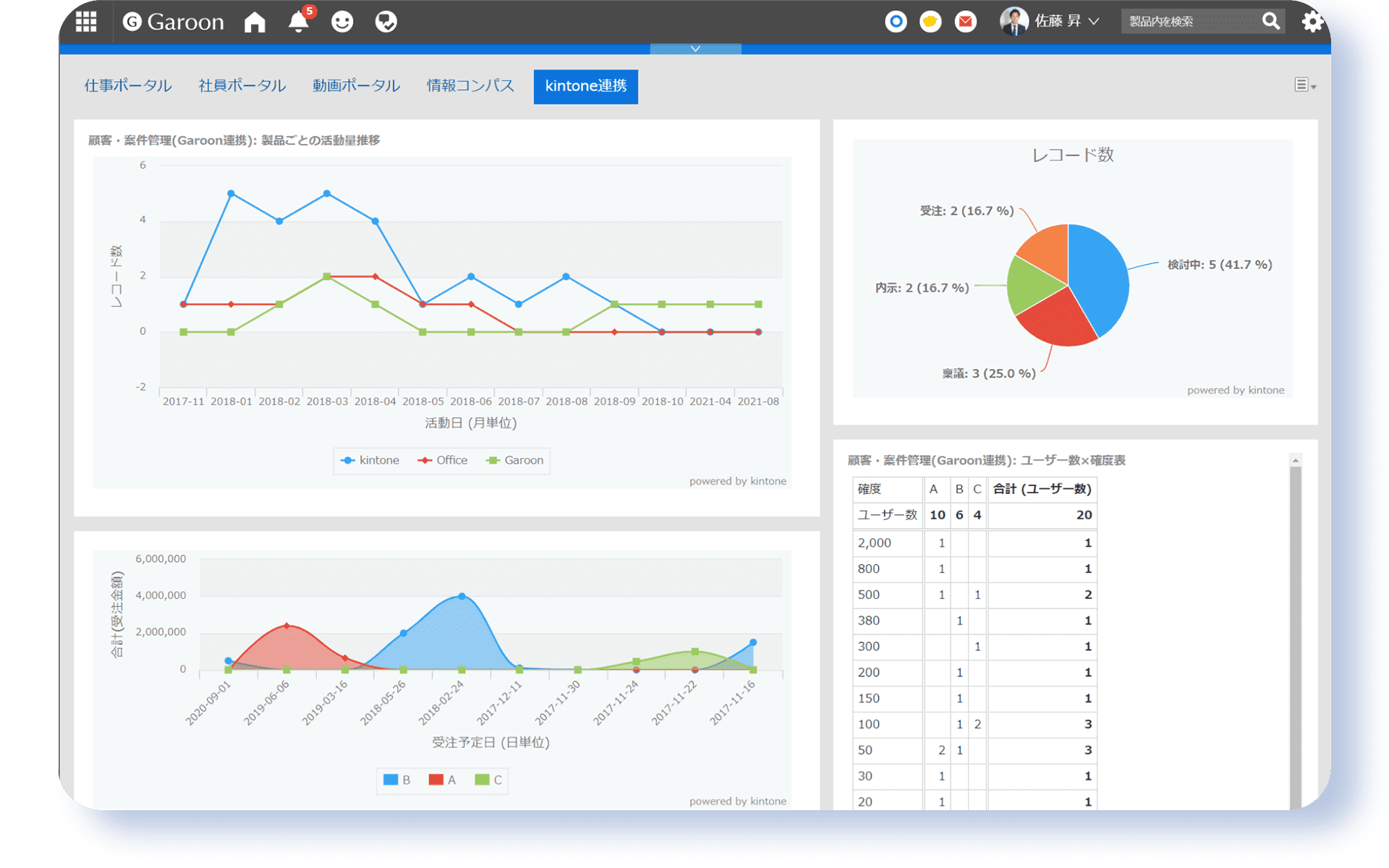
Task: Click 稟議: 3 (25.0 %) pie label
Action: coord(989,374)
